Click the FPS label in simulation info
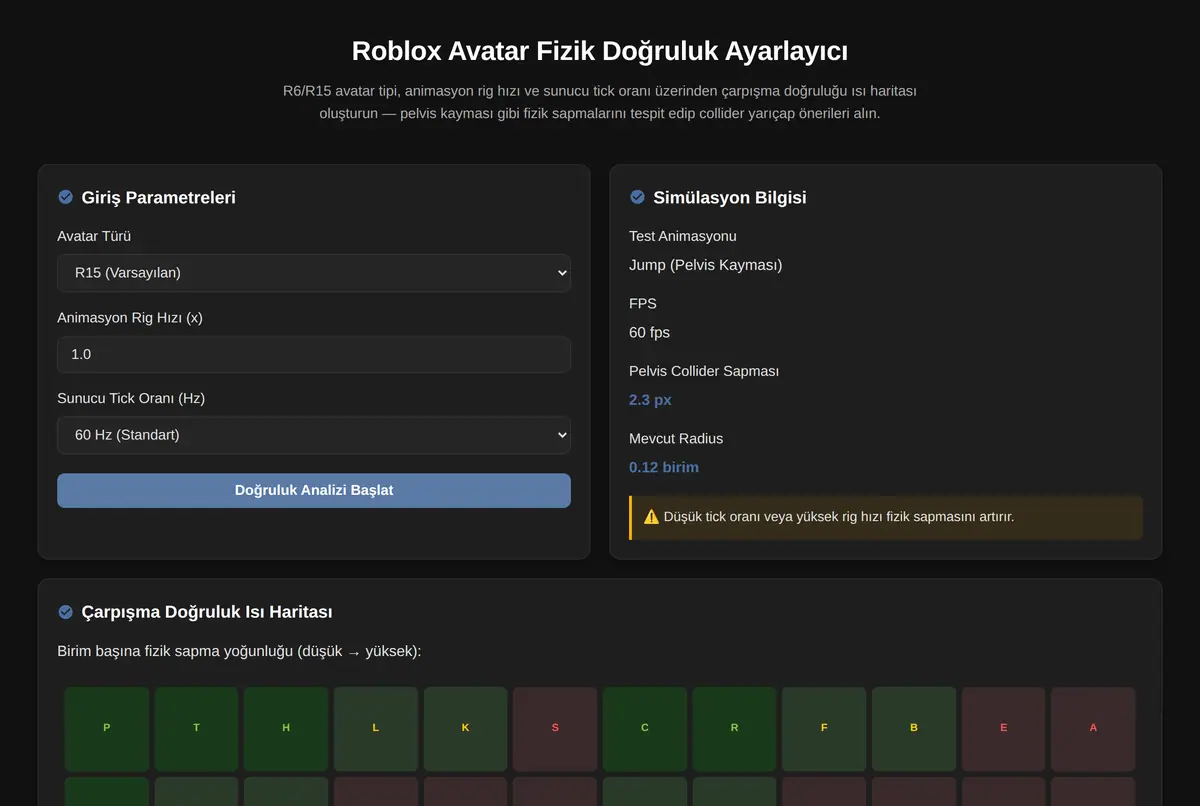The height and width of the screenshot is (806, 1200). coord(643,303)
